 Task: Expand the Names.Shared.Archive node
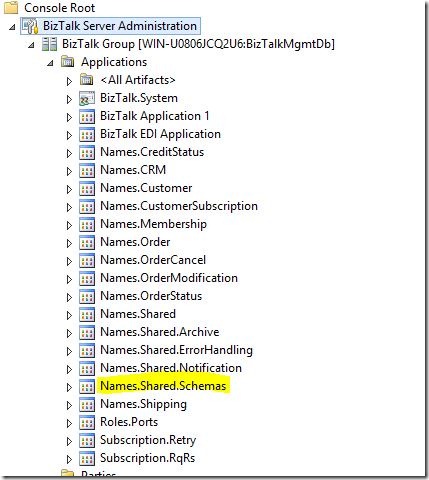tap(69, 333)
